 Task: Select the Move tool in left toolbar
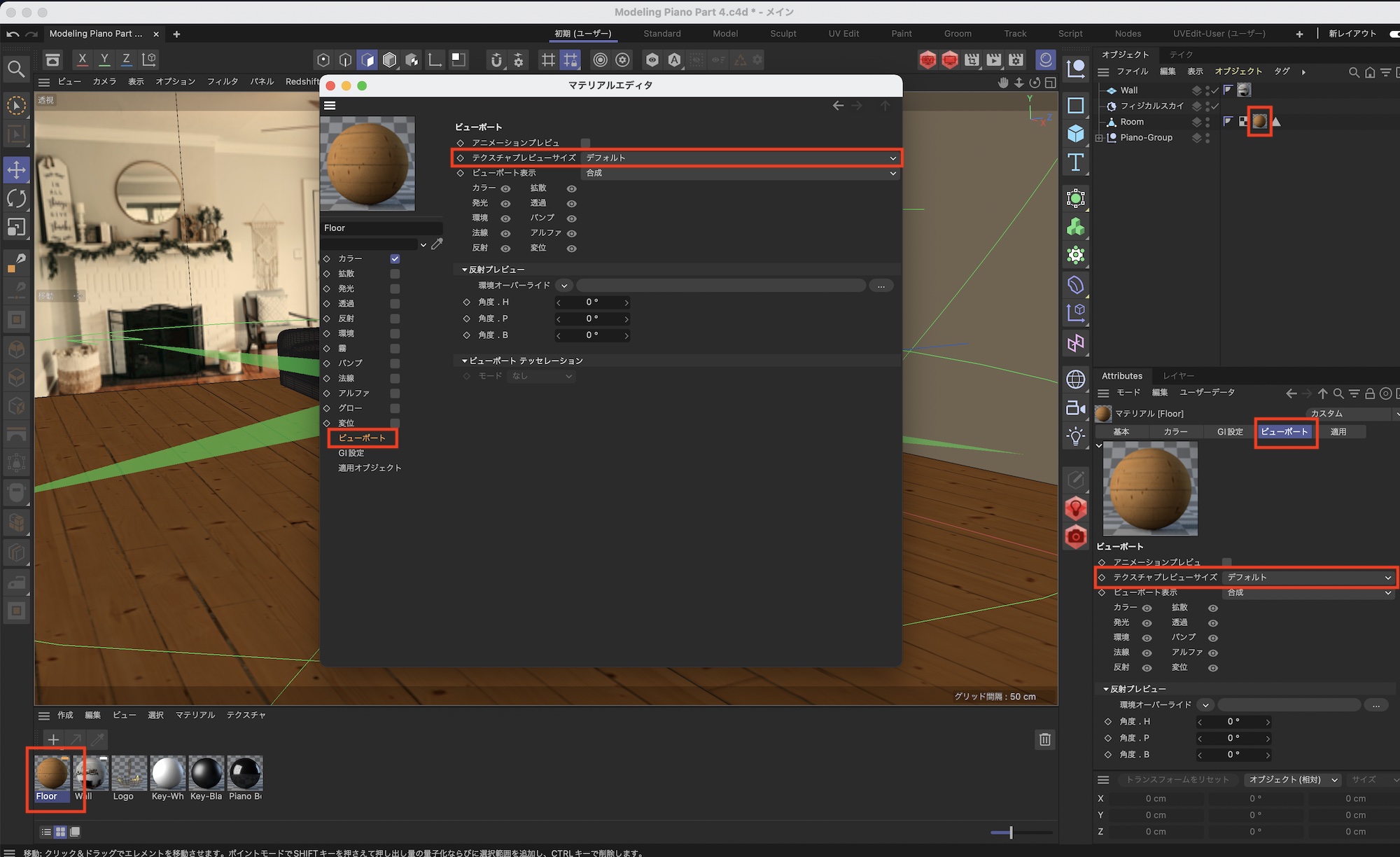(16, 169)
